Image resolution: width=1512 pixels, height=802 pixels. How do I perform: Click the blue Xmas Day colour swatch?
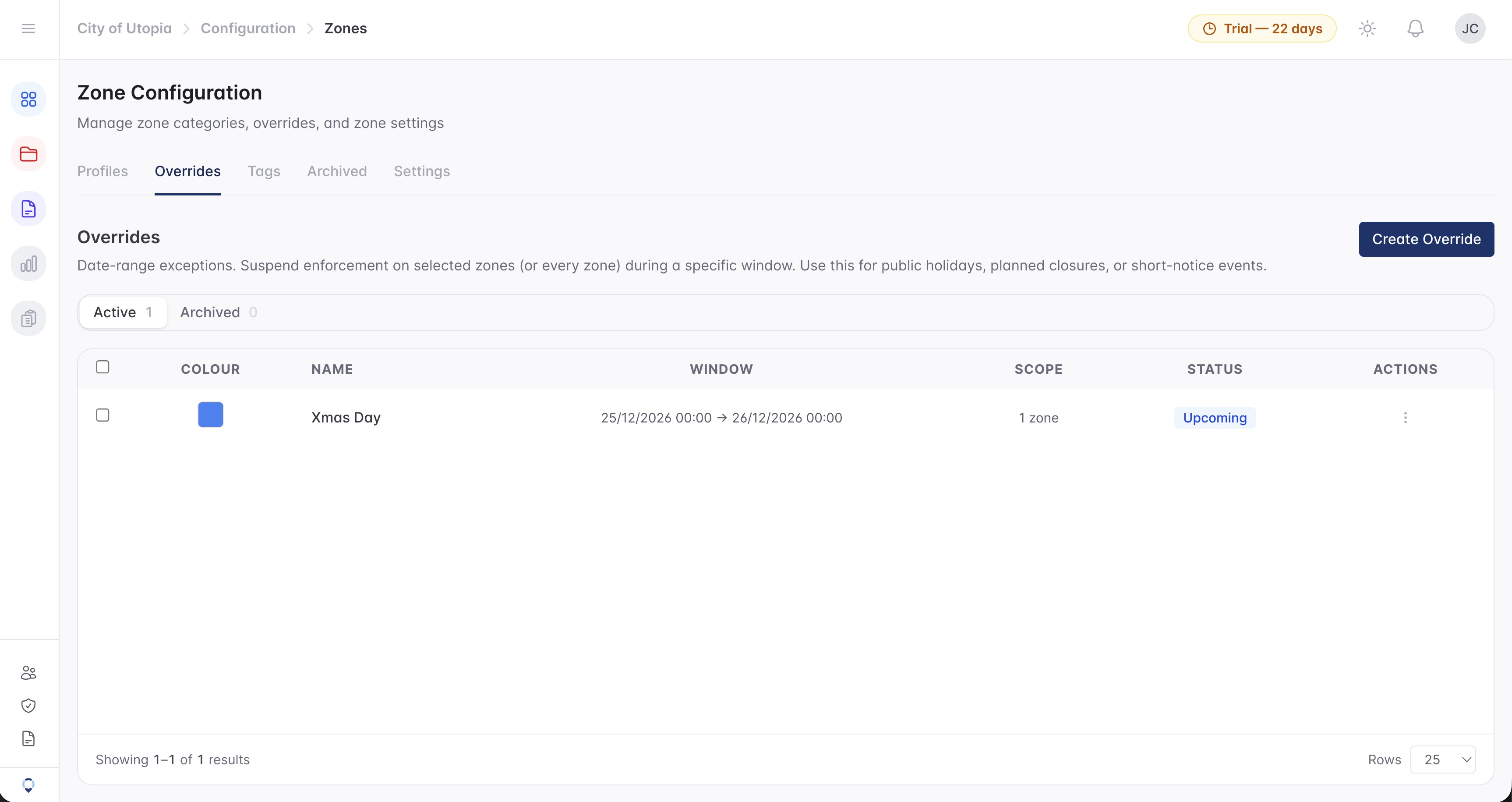(x=211, y=415)
